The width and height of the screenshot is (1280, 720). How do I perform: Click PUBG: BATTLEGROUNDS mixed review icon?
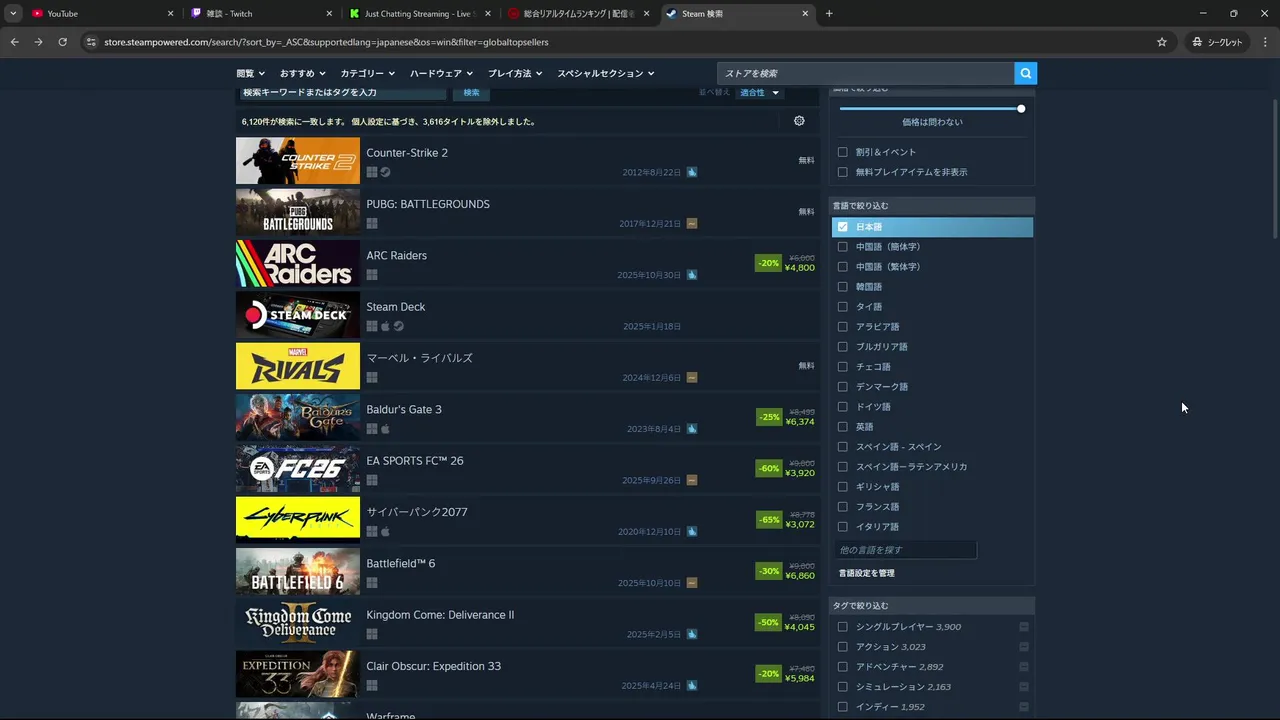point(692,223)
